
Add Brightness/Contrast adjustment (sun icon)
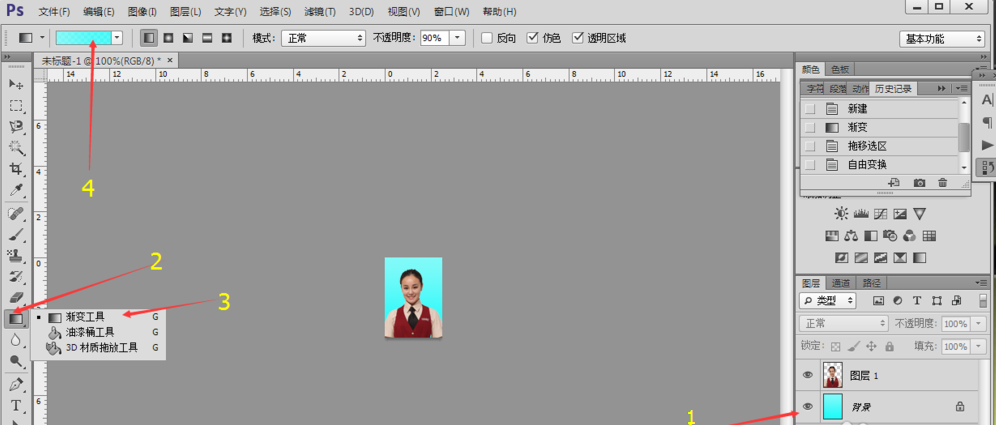tap(841, 213)
